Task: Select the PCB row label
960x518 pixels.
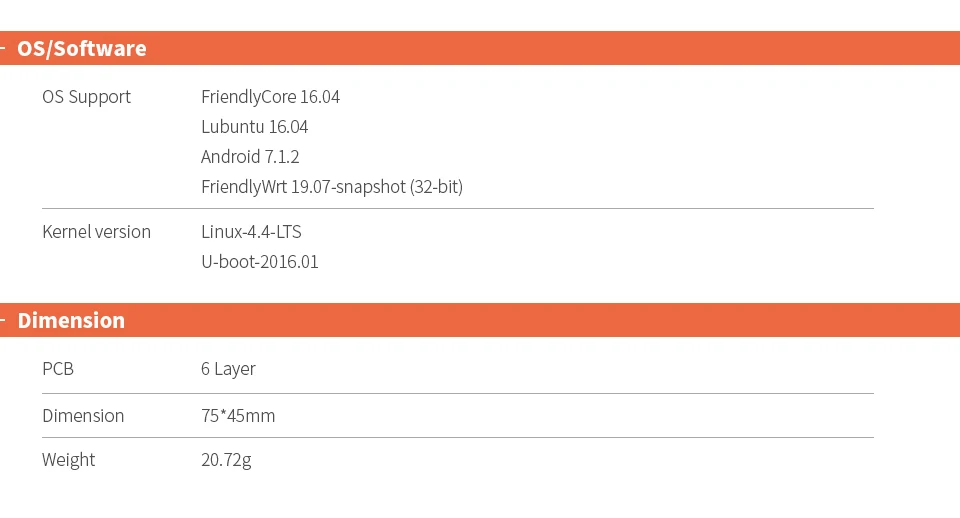Action: pyautogui.click(x=58, y=369)
